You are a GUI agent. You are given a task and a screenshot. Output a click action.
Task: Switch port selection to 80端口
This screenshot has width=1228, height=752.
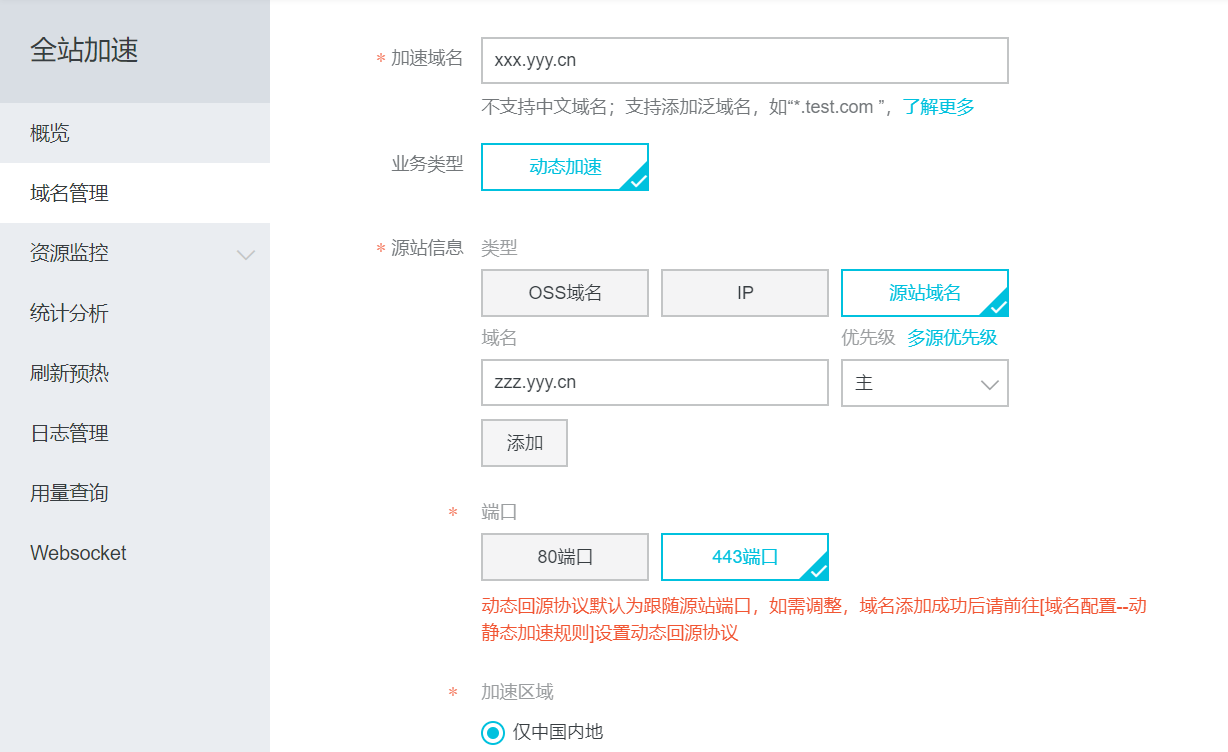(x=564, y=557)
